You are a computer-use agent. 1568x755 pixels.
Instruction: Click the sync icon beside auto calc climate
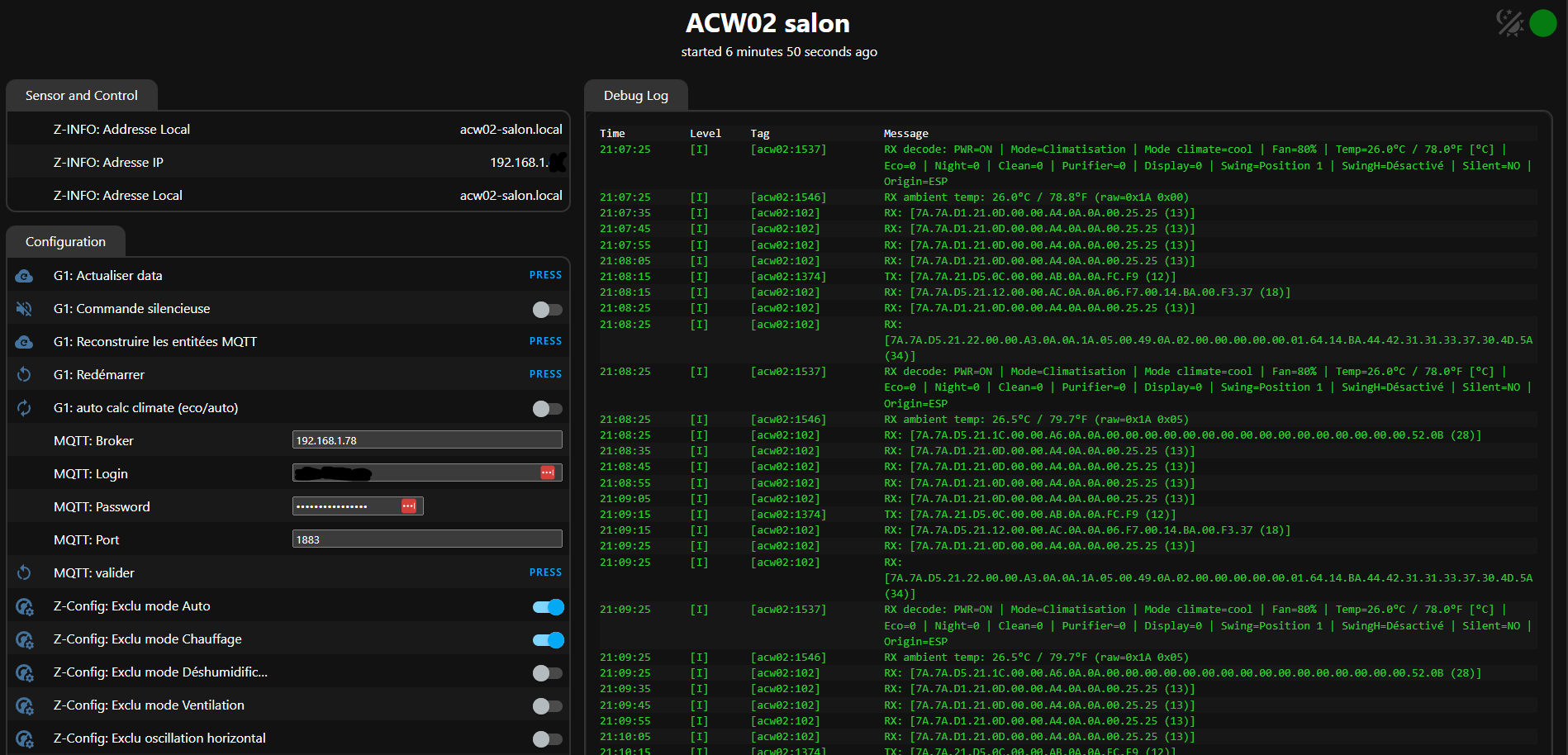tap(24, 408)
